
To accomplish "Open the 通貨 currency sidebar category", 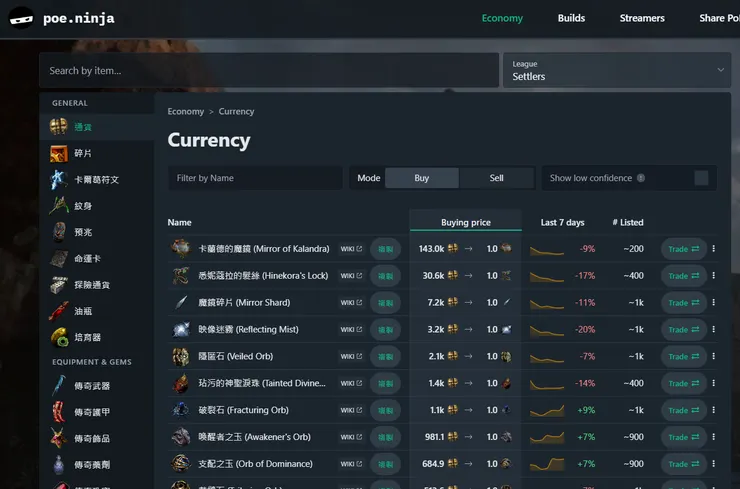I will [97, 127].
